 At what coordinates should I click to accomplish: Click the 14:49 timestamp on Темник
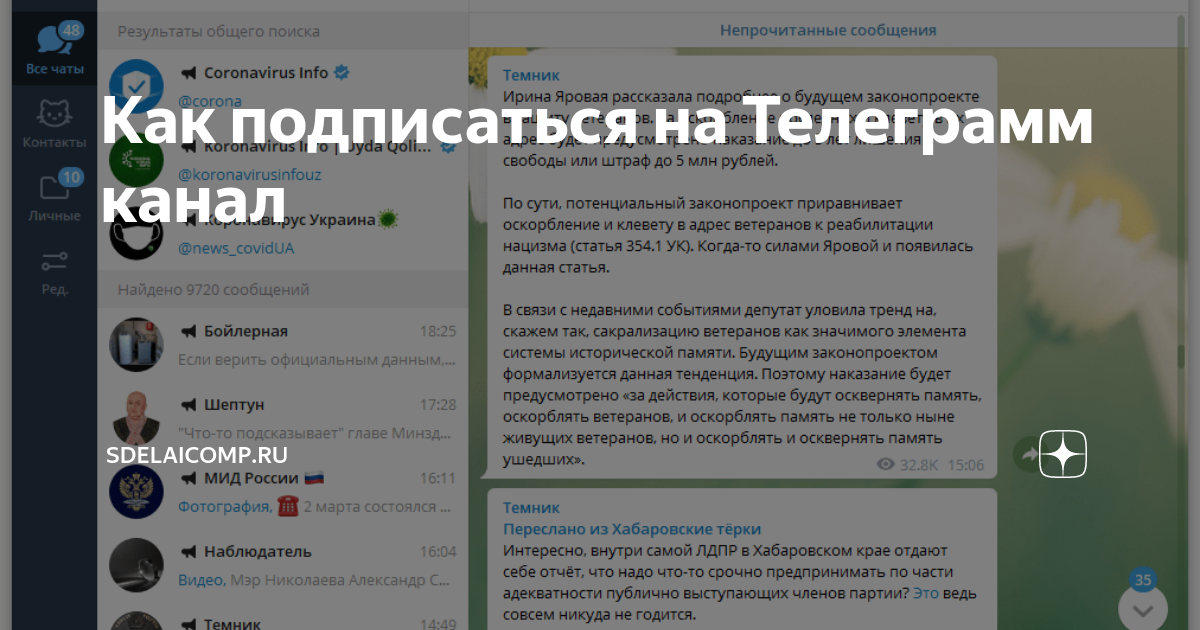[x=438, y=625]
